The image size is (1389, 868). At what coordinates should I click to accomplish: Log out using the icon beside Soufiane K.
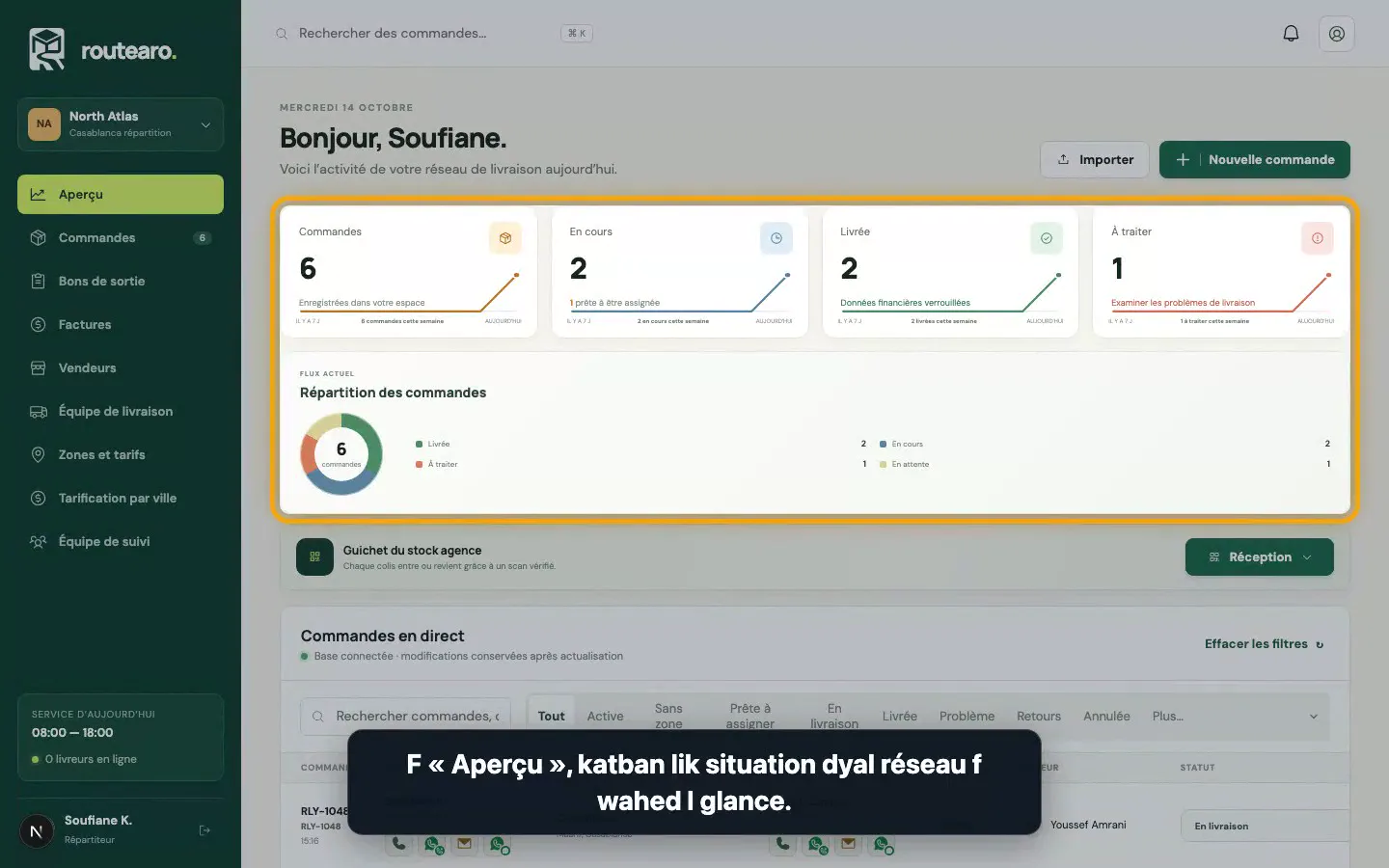(204, 830)
